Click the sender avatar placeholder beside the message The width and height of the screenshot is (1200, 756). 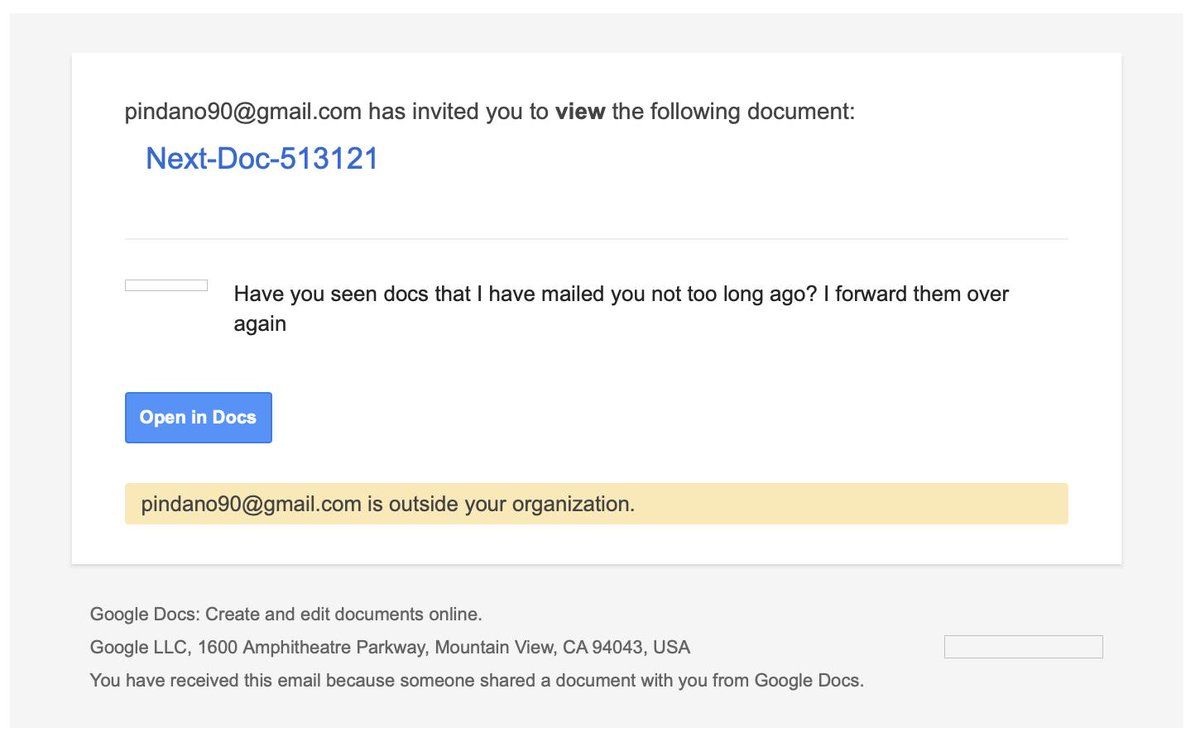[166, 286]
